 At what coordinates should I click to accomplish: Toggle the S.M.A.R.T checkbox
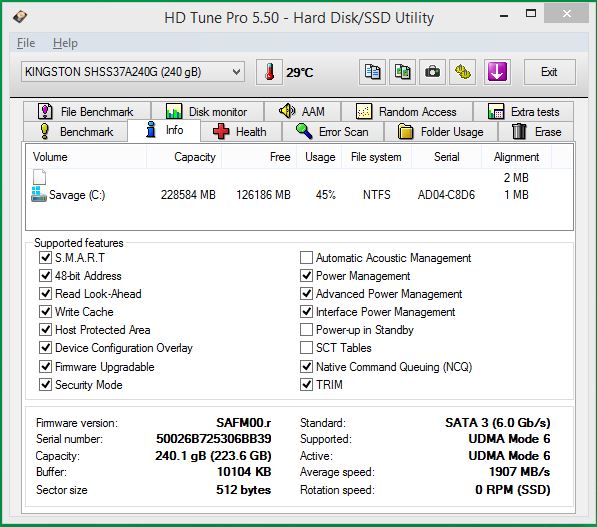point(45,258)
